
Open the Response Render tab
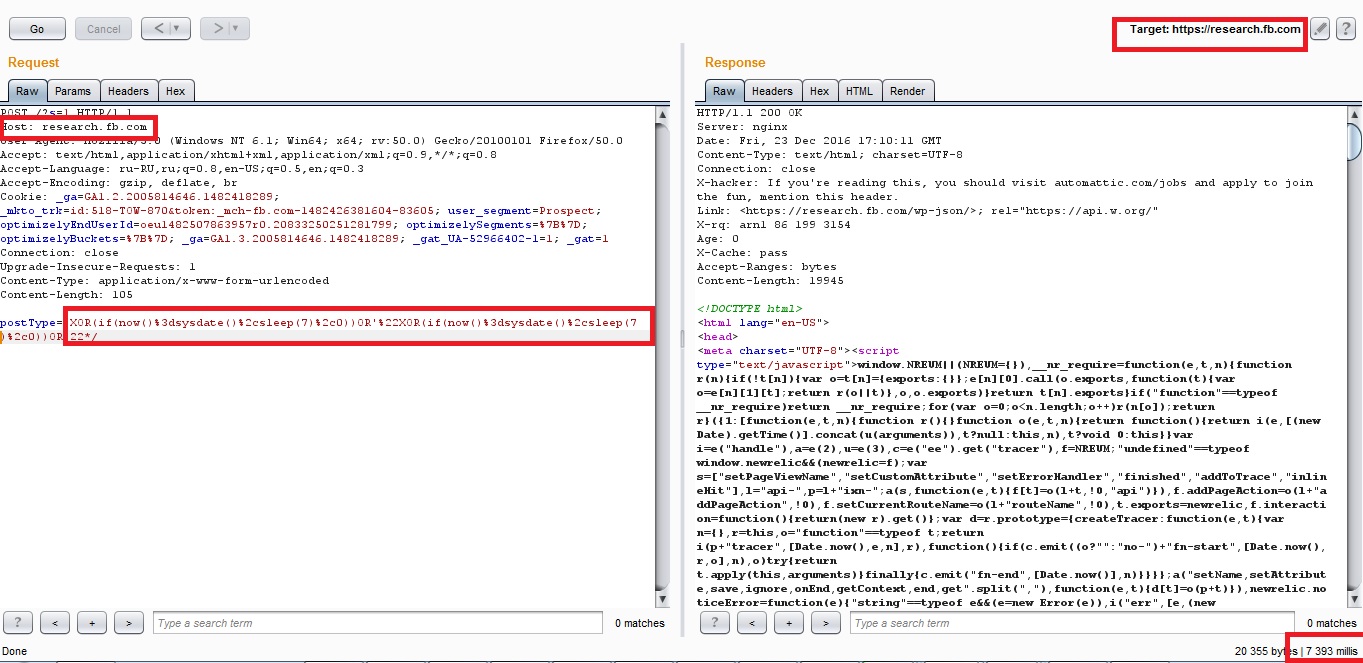point(907,91)
